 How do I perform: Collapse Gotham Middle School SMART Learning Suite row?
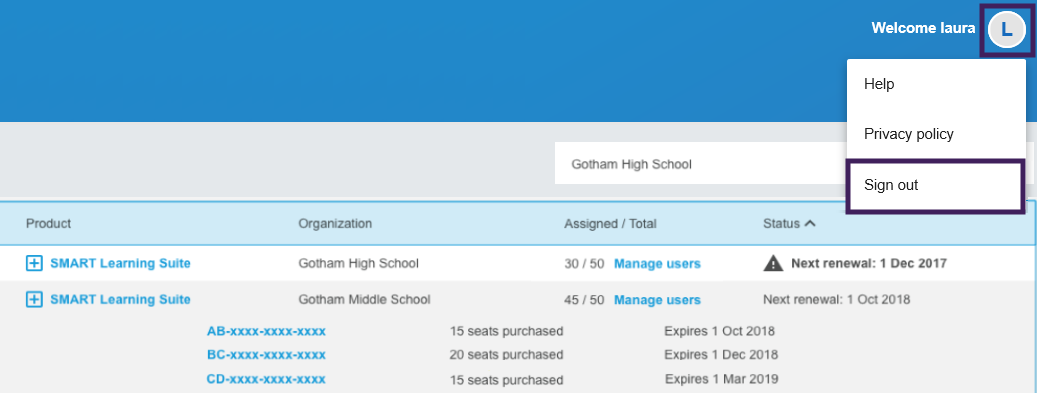point(34,300)
